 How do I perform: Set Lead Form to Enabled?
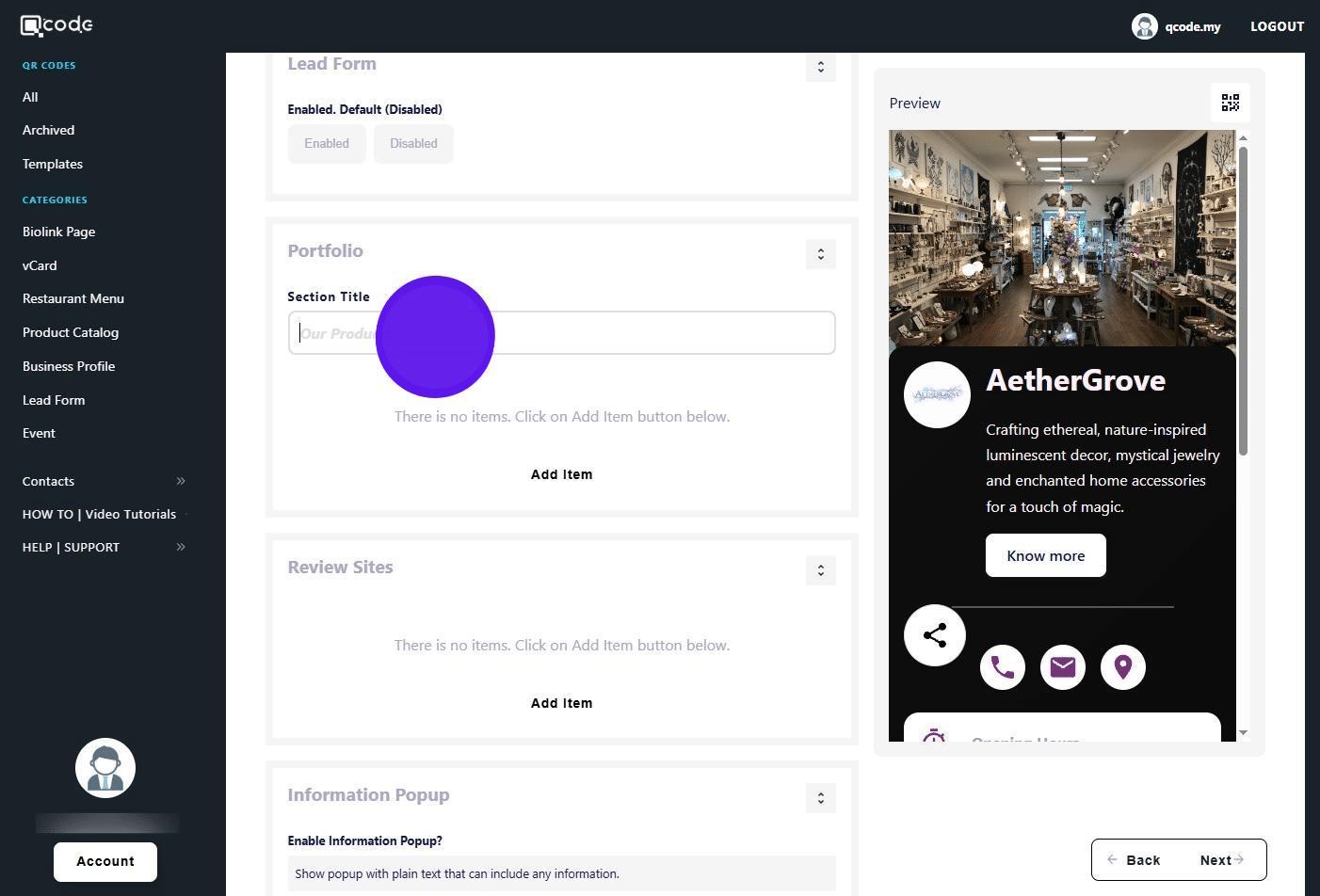pos(327,144)
